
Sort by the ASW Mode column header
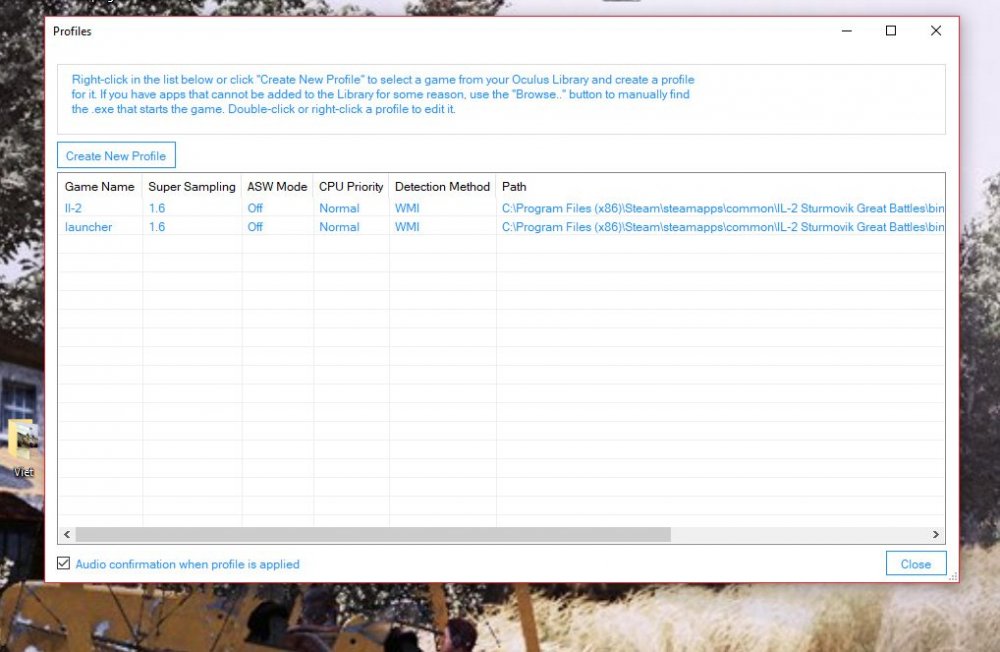[x=277, y=187]
